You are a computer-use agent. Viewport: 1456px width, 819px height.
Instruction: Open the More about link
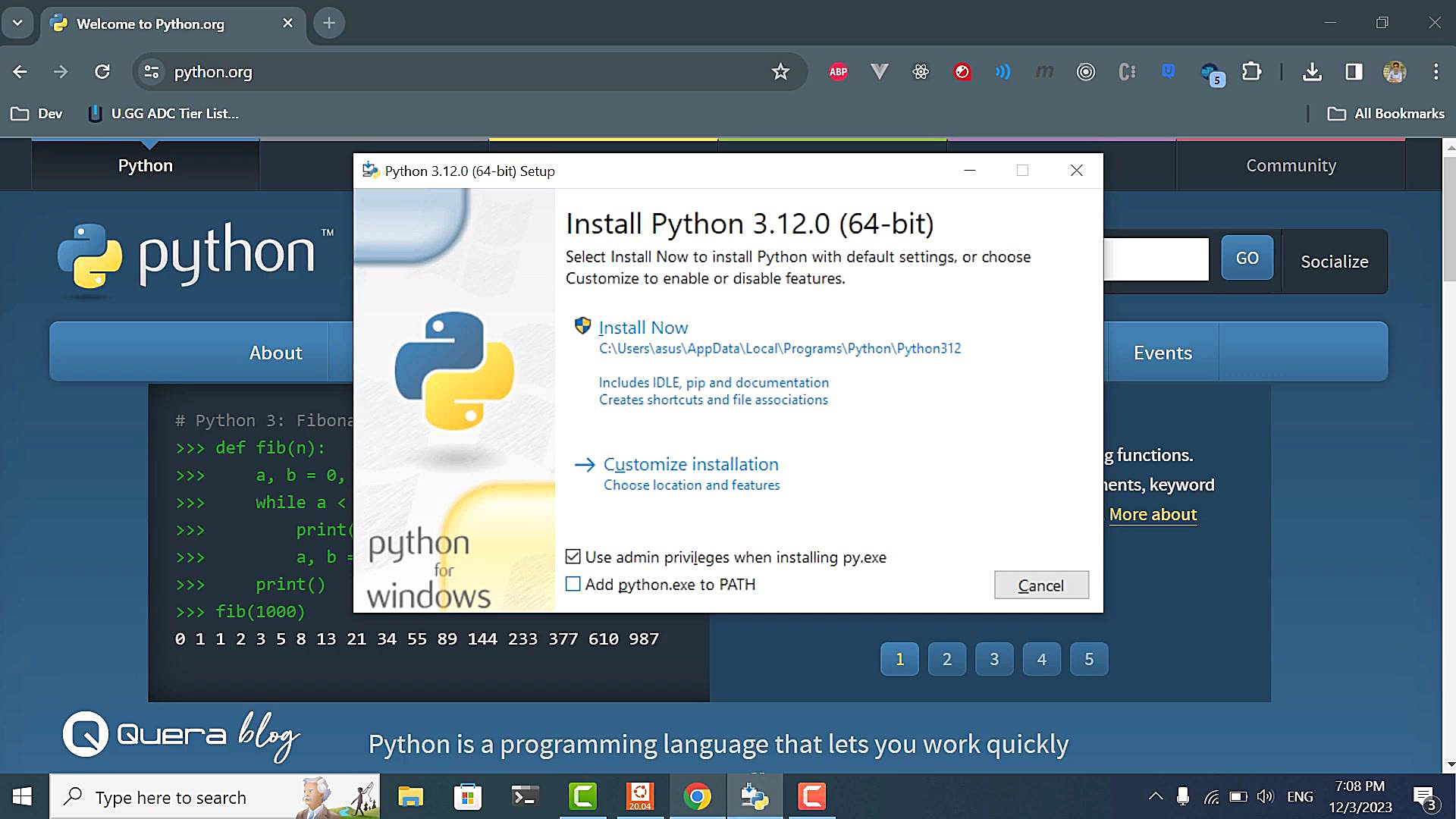[x=1153, y=514]
